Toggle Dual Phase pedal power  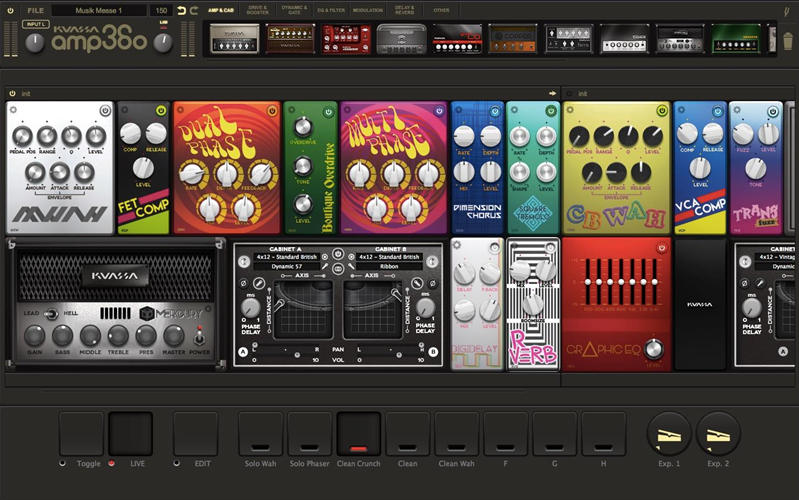272,111
